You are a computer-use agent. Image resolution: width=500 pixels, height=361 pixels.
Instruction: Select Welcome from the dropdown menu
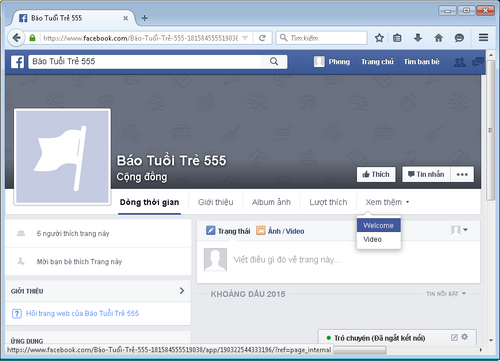tap(379, 225)
